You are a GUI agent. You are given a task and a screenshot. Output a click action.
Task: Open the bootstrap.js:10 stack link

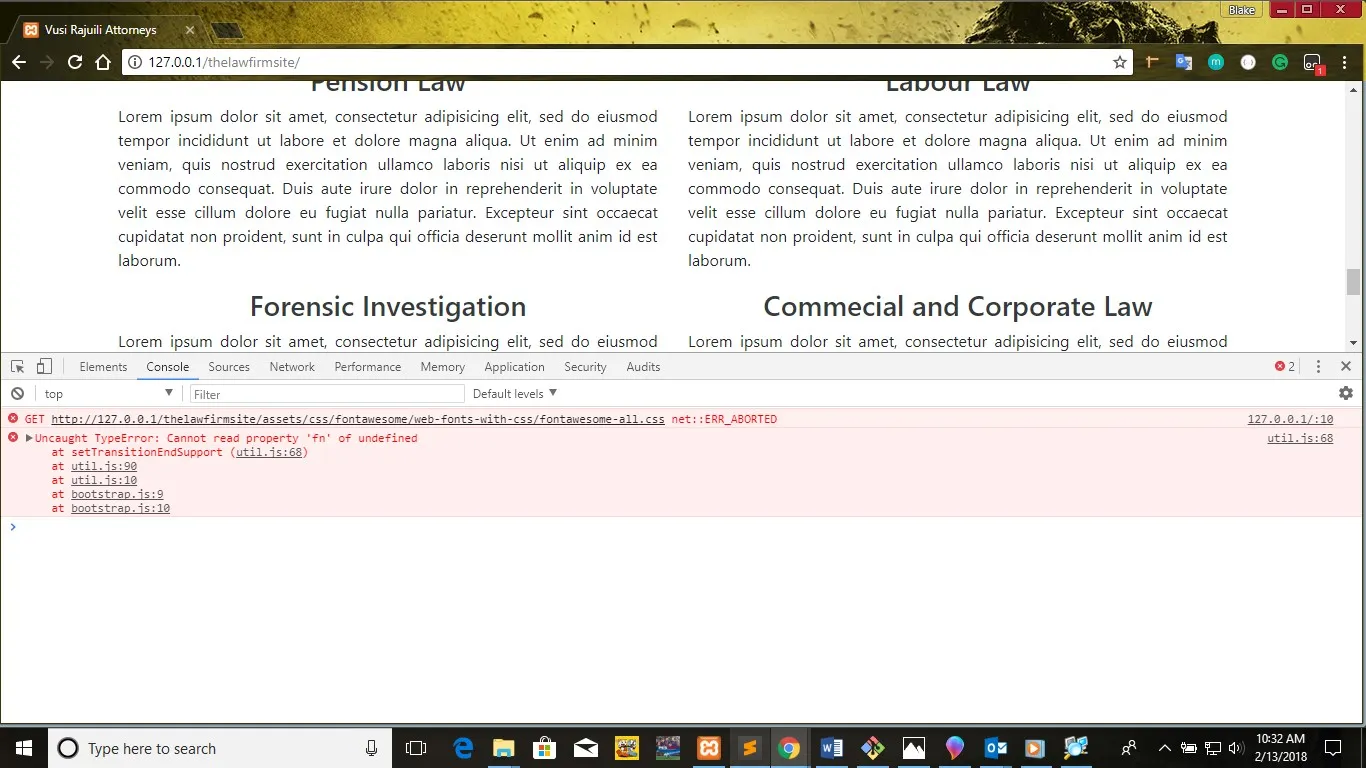coord(120,508)
